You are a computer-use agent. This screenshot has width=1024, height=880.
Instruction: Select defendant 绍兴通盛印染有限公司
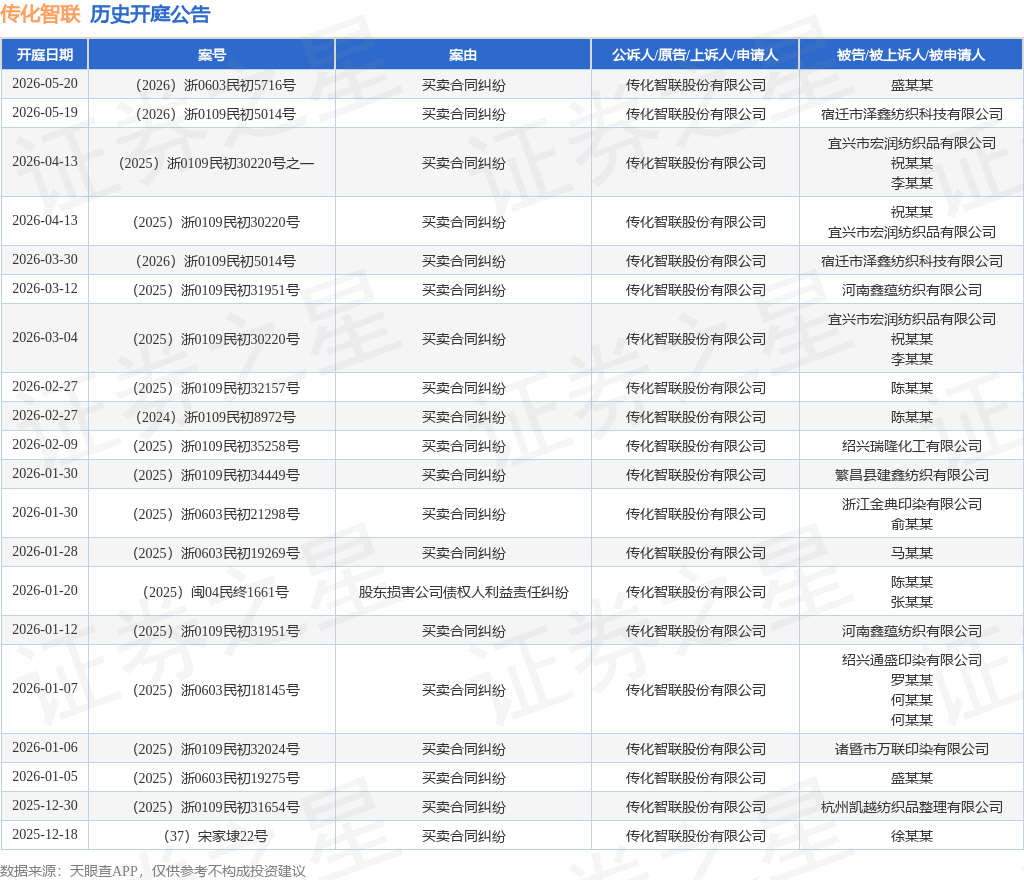912,660
